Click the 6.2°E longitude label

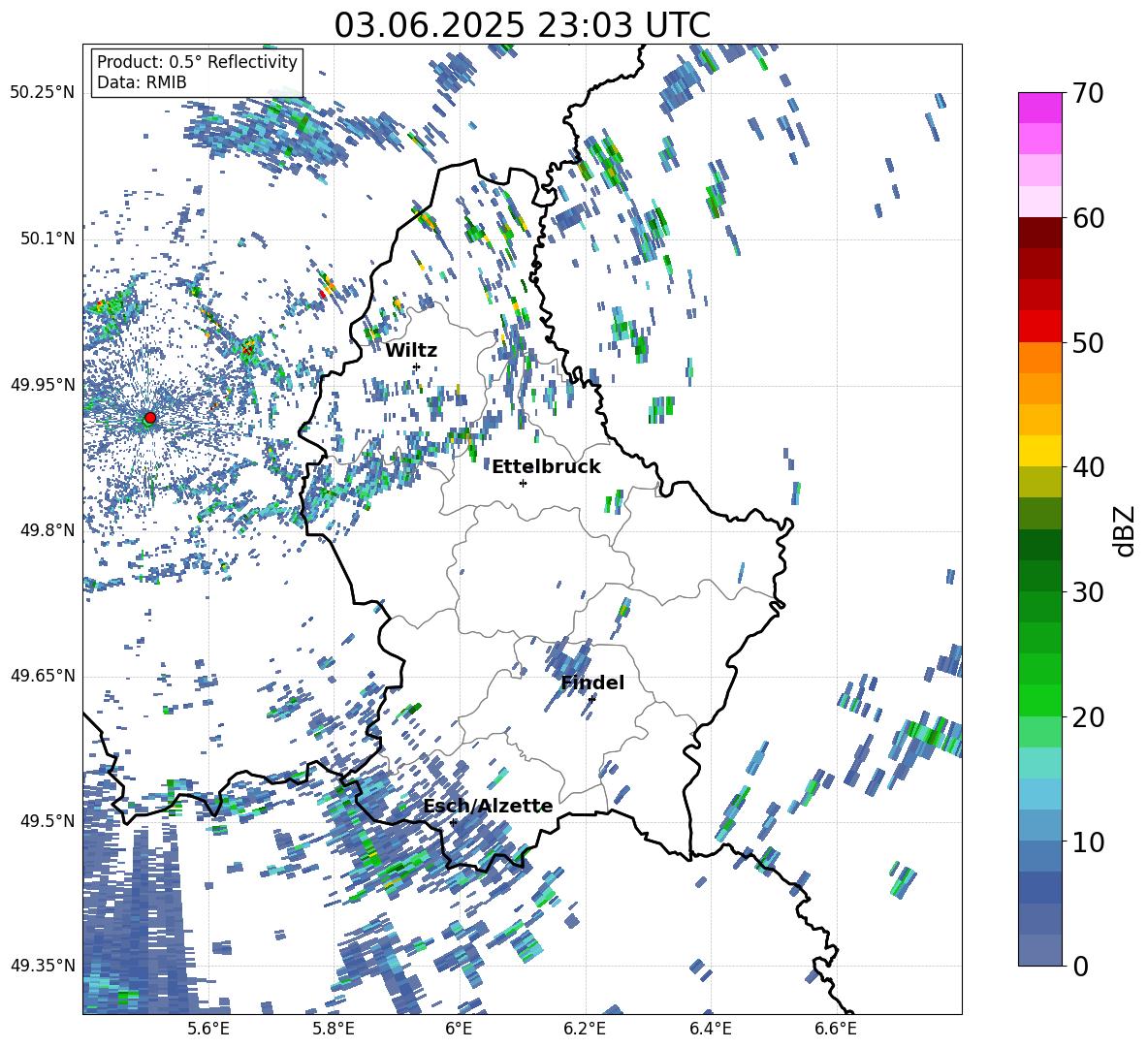[585, 1029]
